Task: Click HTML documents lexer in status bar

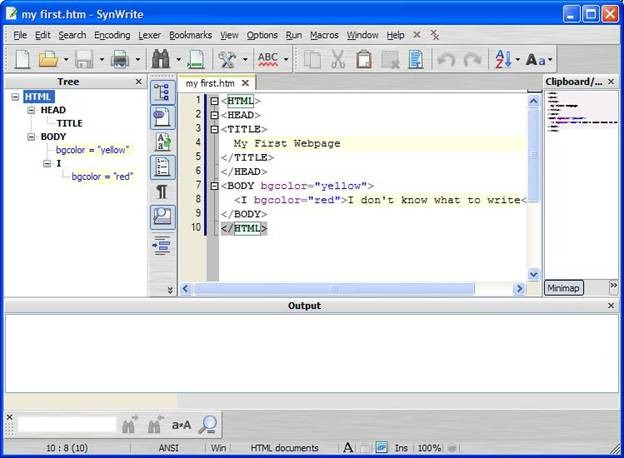Action: (284, 448)
